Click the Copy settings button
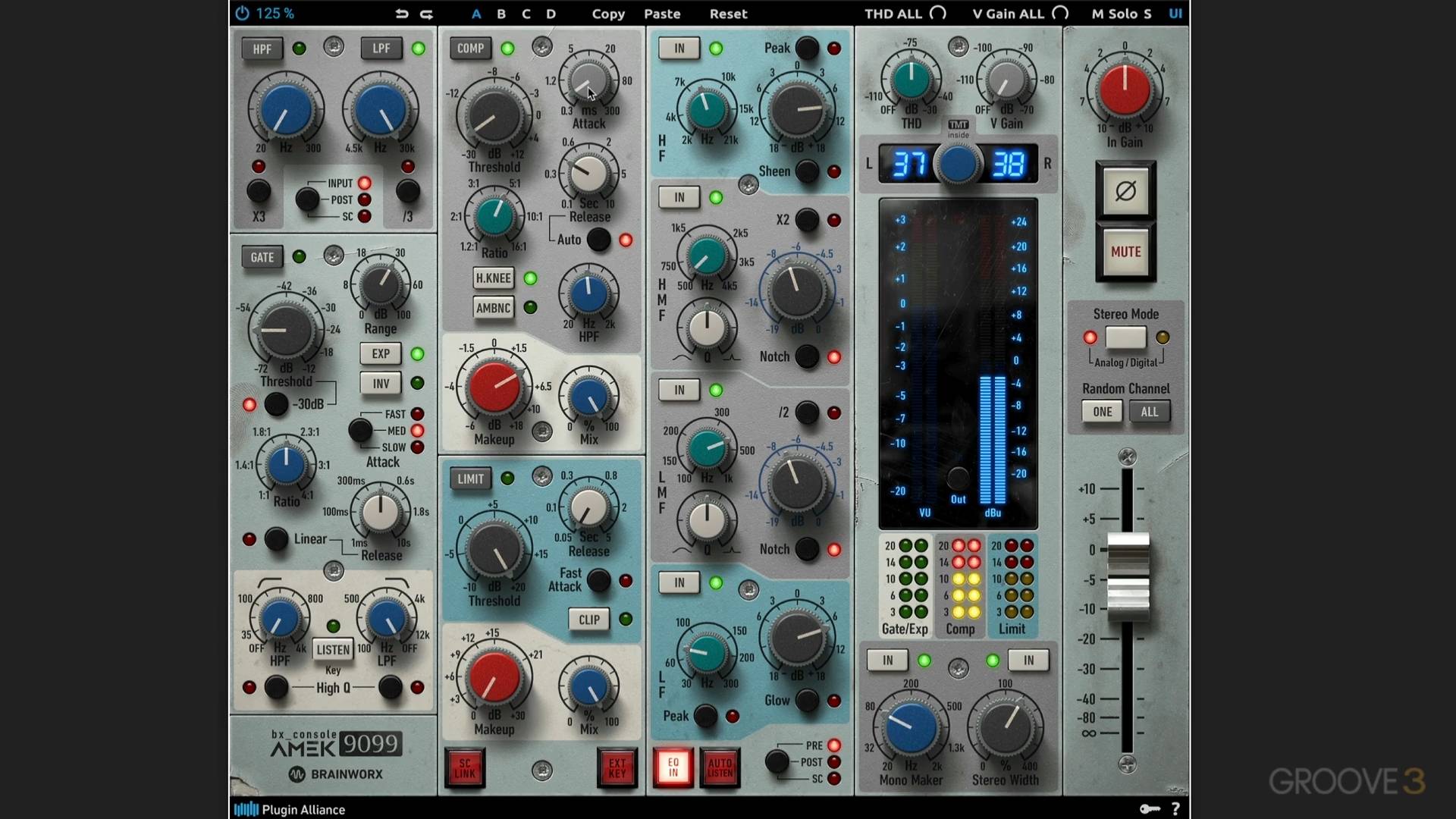Image resolution: width=1456 pixels, height=819 pixels. [x=607, y=14]
